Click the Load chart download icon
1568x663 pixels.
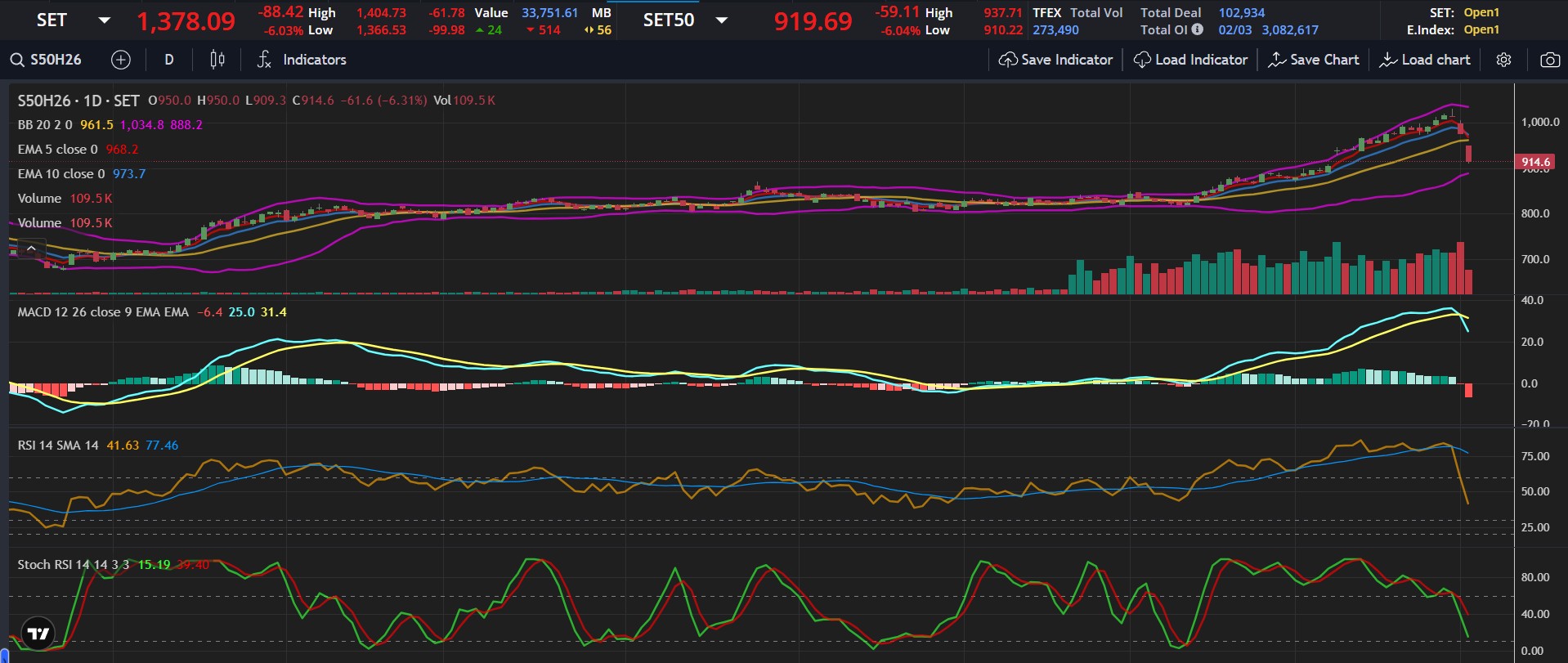click(1388, 60)
